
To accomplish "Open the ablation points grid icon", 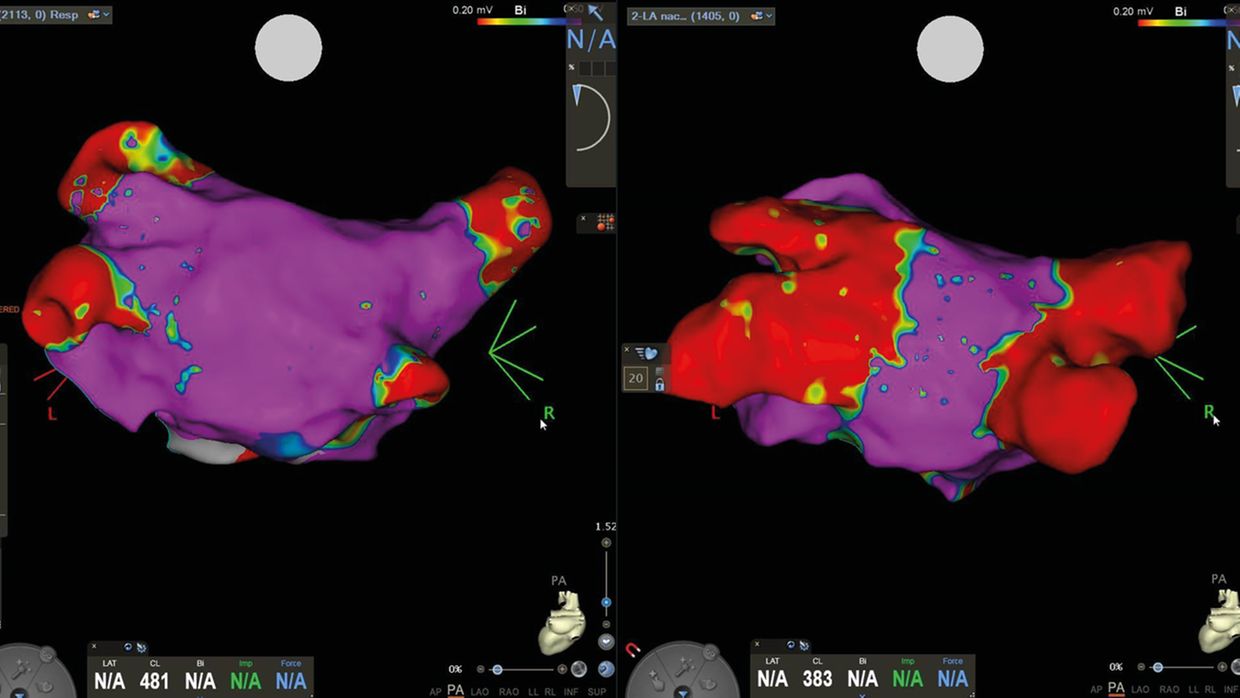I will (604, 222).
